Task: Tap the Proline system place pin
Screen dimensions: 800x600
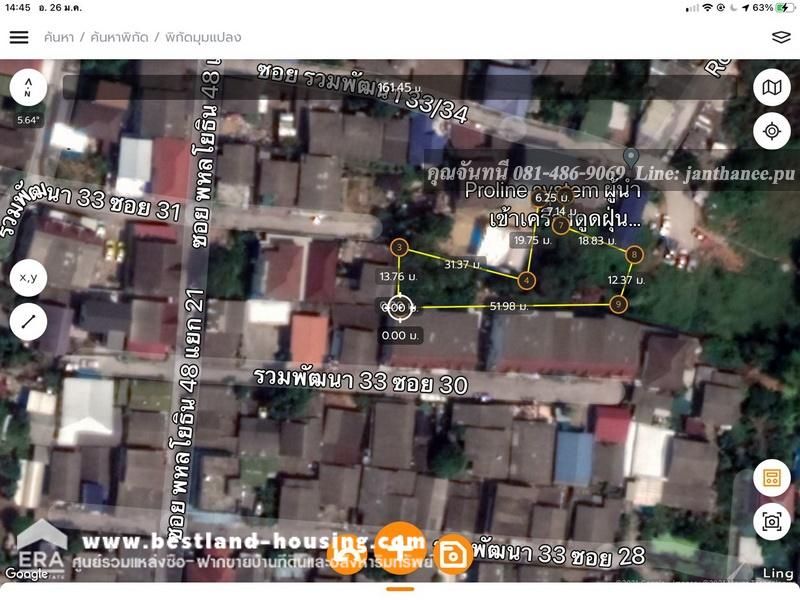Action: pyautogui.click(x=630, y=157)
